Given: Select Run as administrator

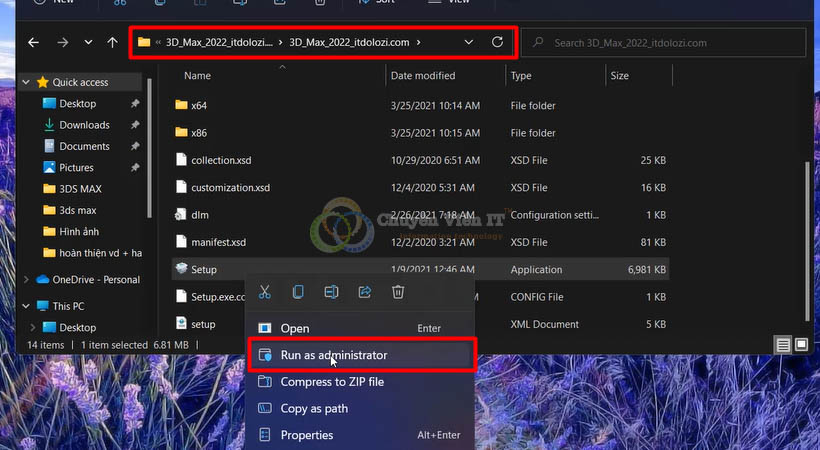Looking at the screenshot, I should (x=333, y=355).
